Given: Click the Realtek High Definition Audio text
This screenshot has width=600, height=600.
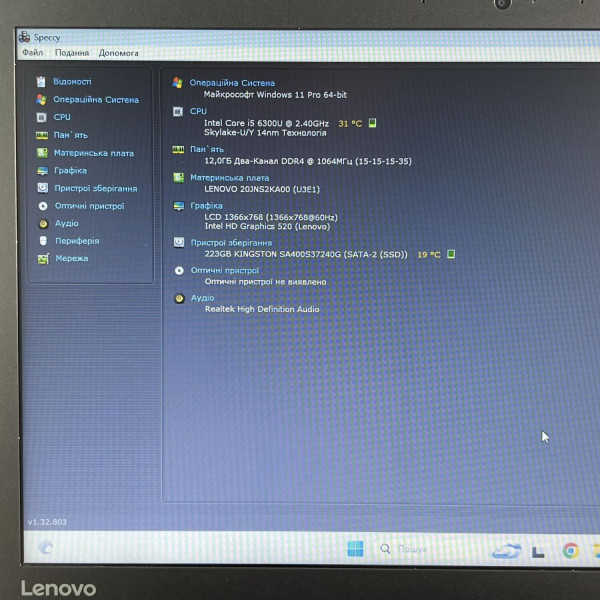Looking at the screenshot, I should click(262, 309).
